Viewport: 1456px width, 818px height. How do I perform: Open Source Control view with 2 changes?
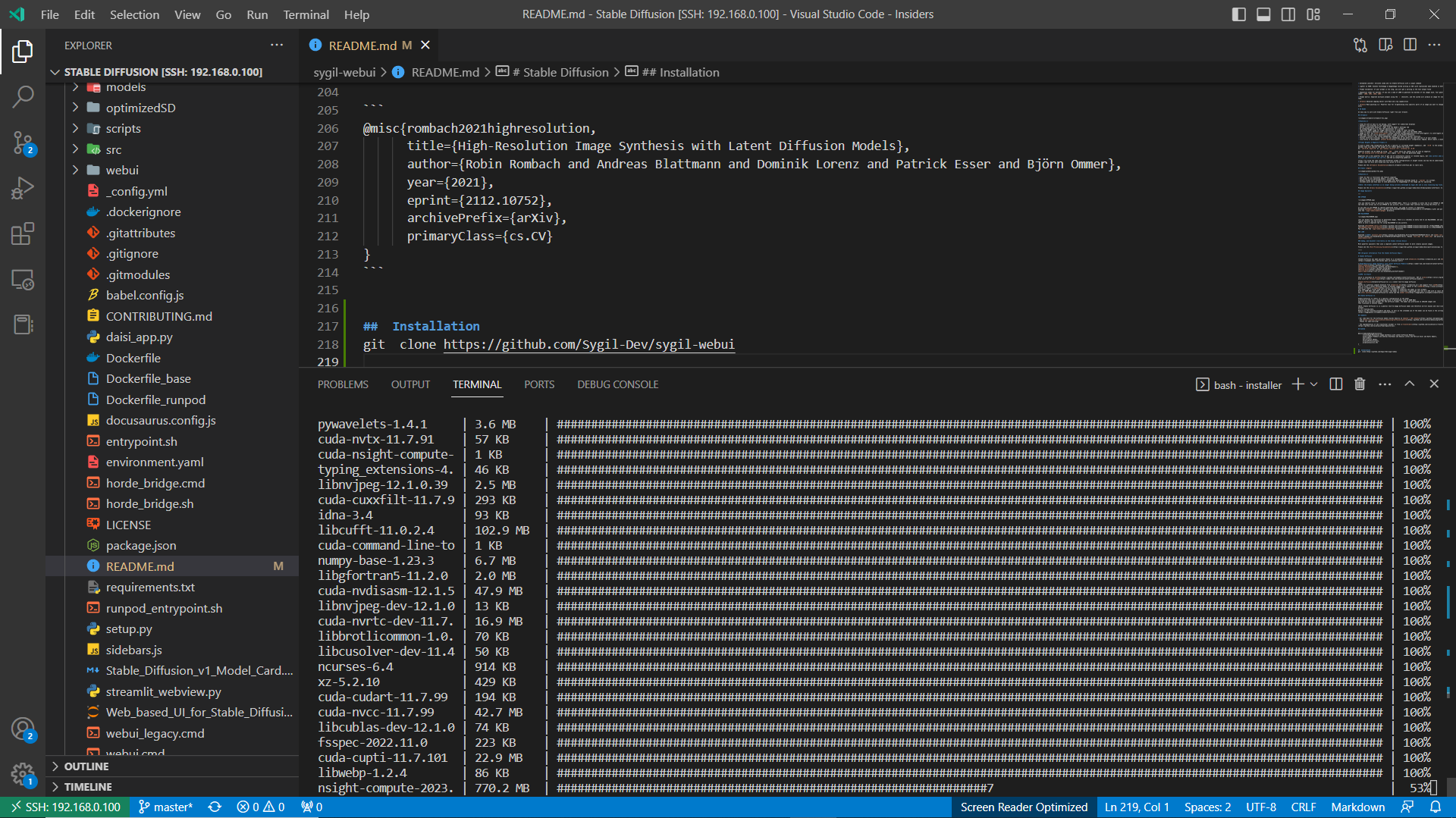click(23, 143)
